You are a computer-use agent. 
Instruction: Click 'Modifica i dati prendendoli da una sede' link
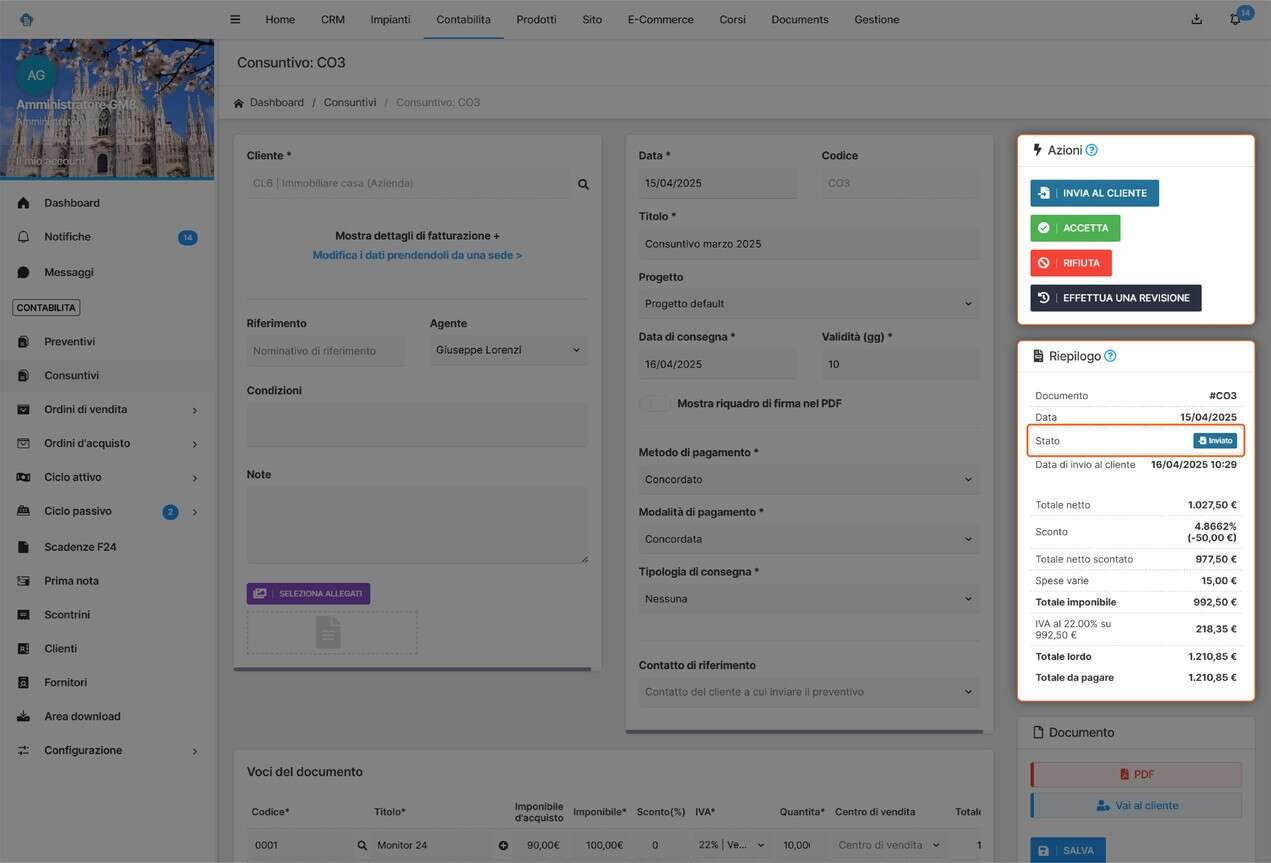click(x=417, y=255)
